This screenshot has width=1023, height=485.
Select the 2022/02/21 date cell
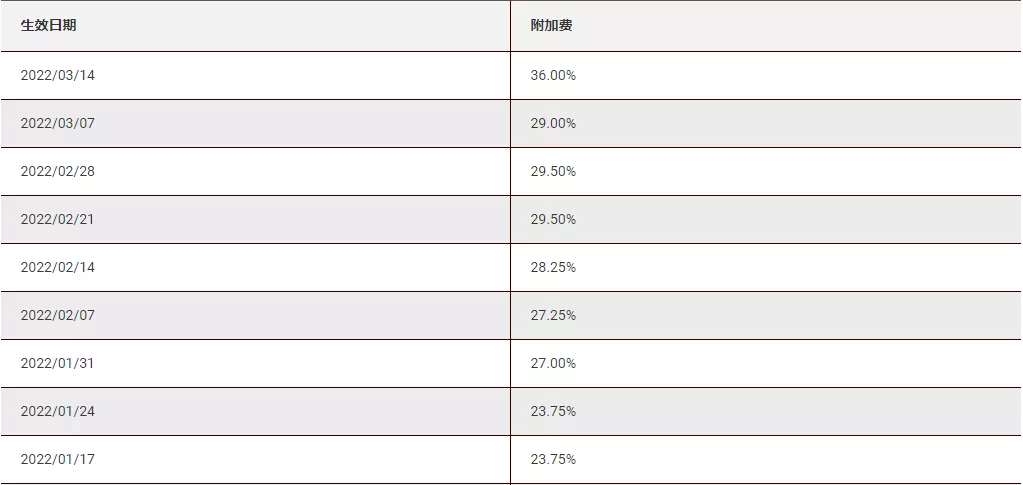58,219
